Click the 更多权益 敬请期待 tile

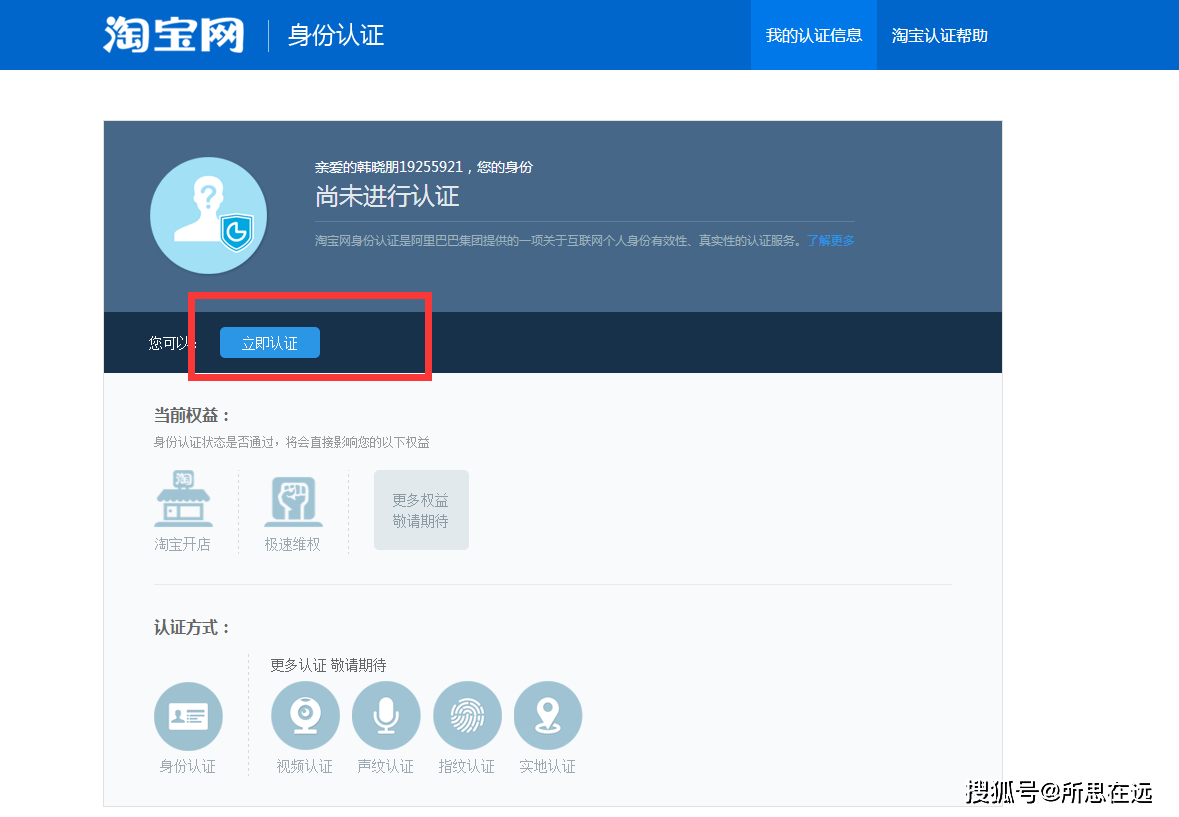coord(421,510)
